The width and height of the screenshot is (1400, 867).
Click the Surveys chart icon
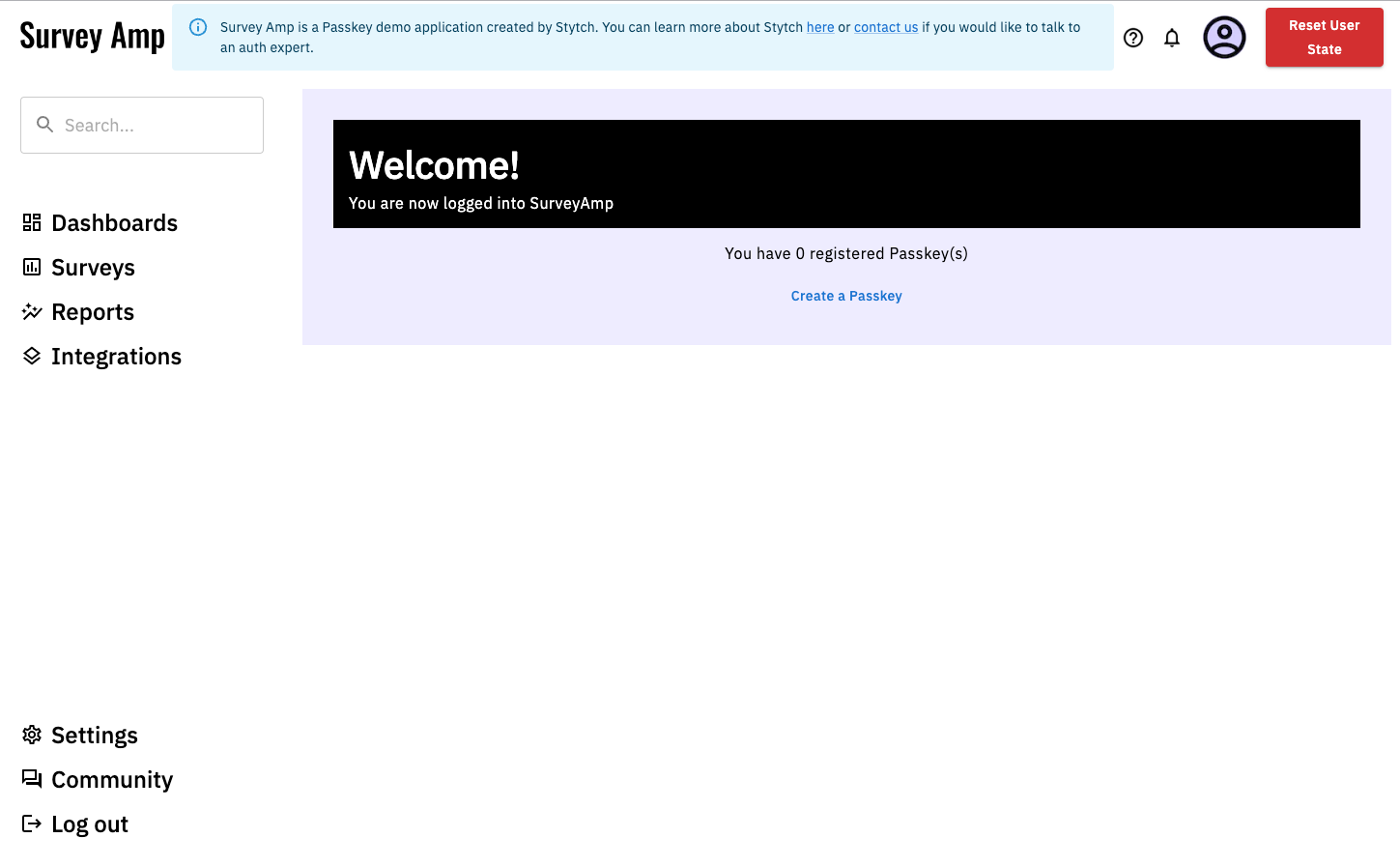(x=32, y=267)
